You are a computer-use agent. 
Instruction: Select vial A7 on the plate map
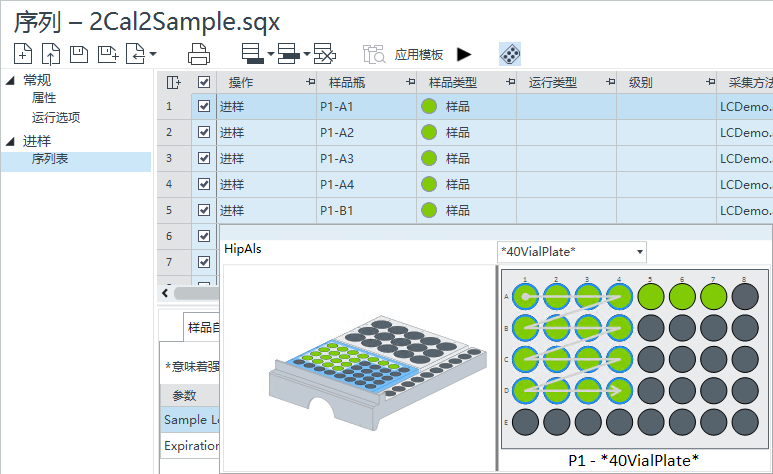click(713, 297)
